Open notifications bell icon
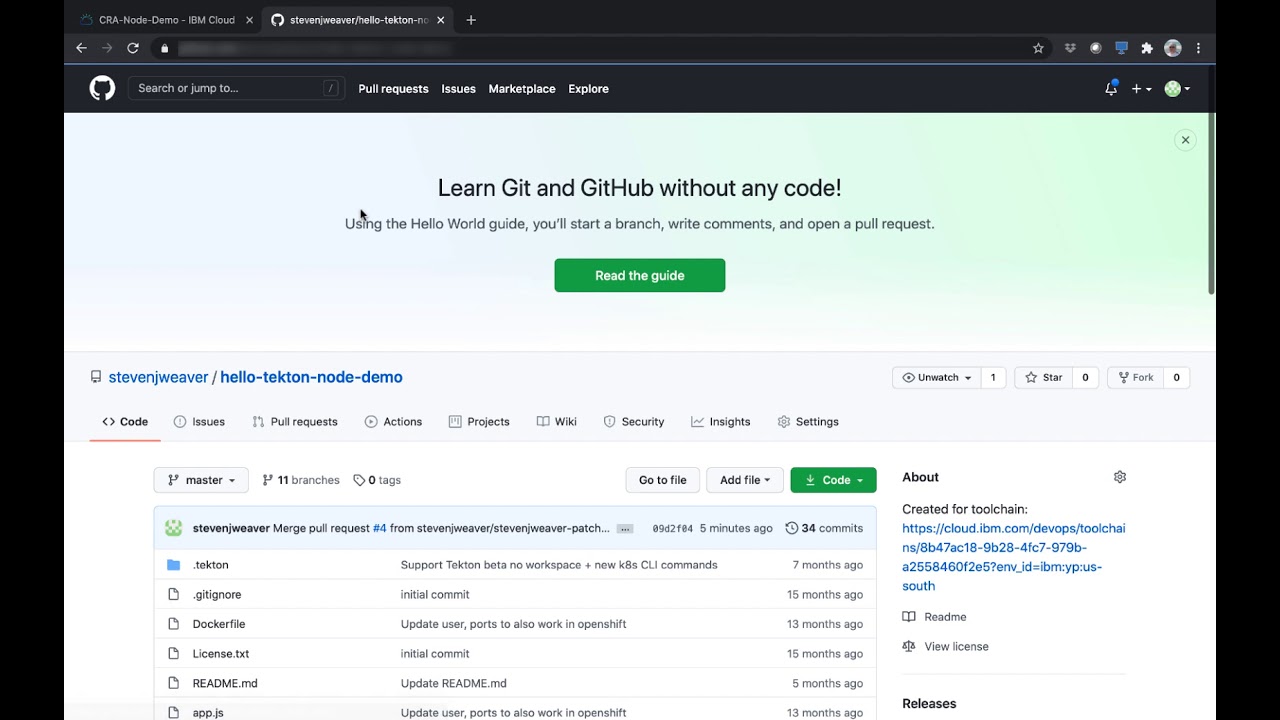This screenshot has height=720, width=1280. pos(1110,88)
